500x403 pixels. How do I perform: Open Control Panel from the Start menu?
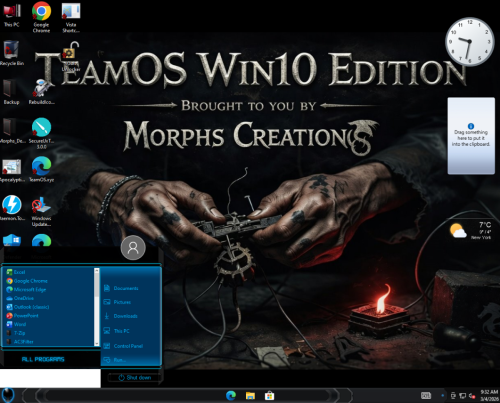tap(123, 346)
